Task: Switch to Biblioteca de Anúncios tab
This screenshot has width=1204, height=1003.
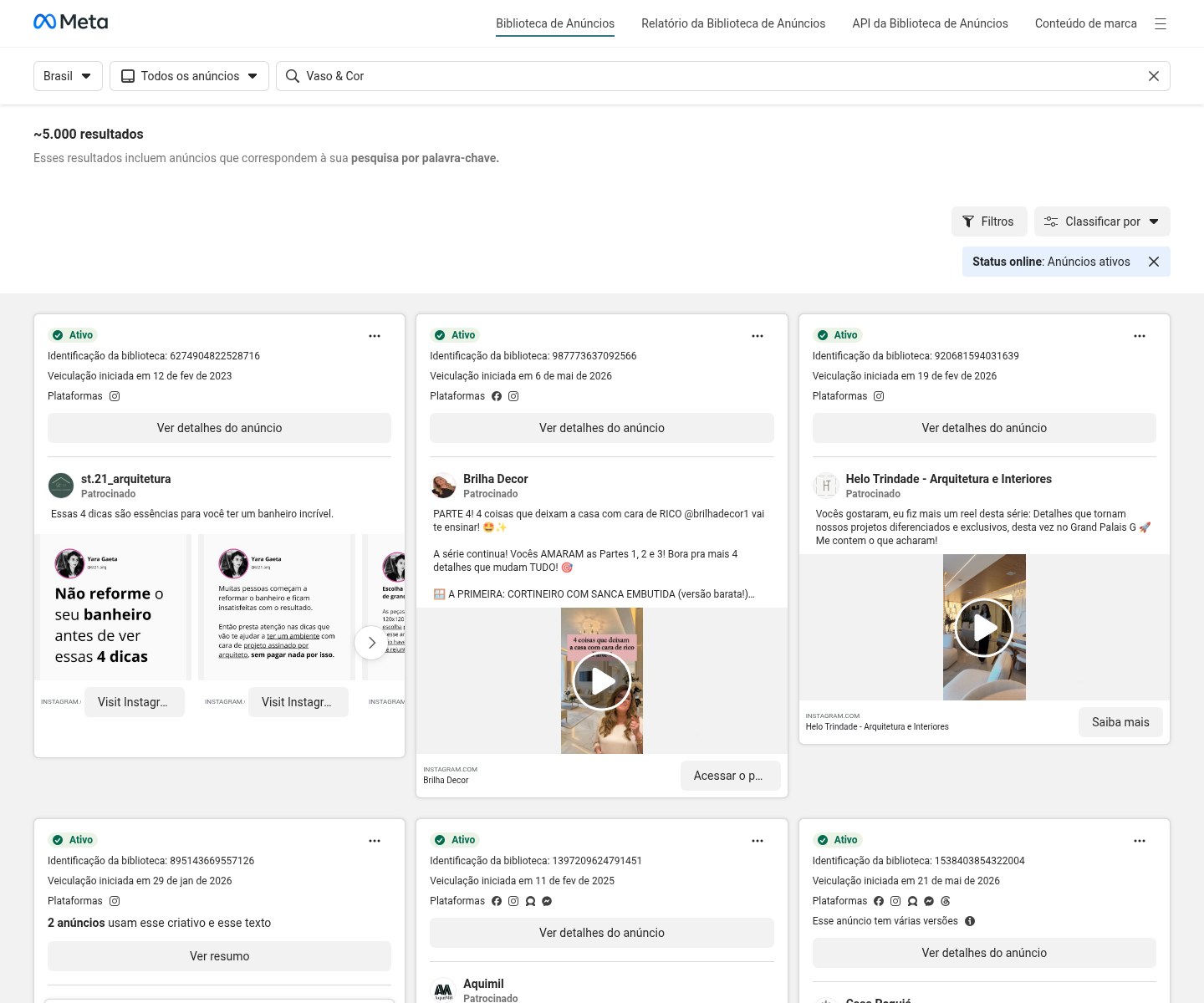Action: pyautogui.click(x=555, y=23)
